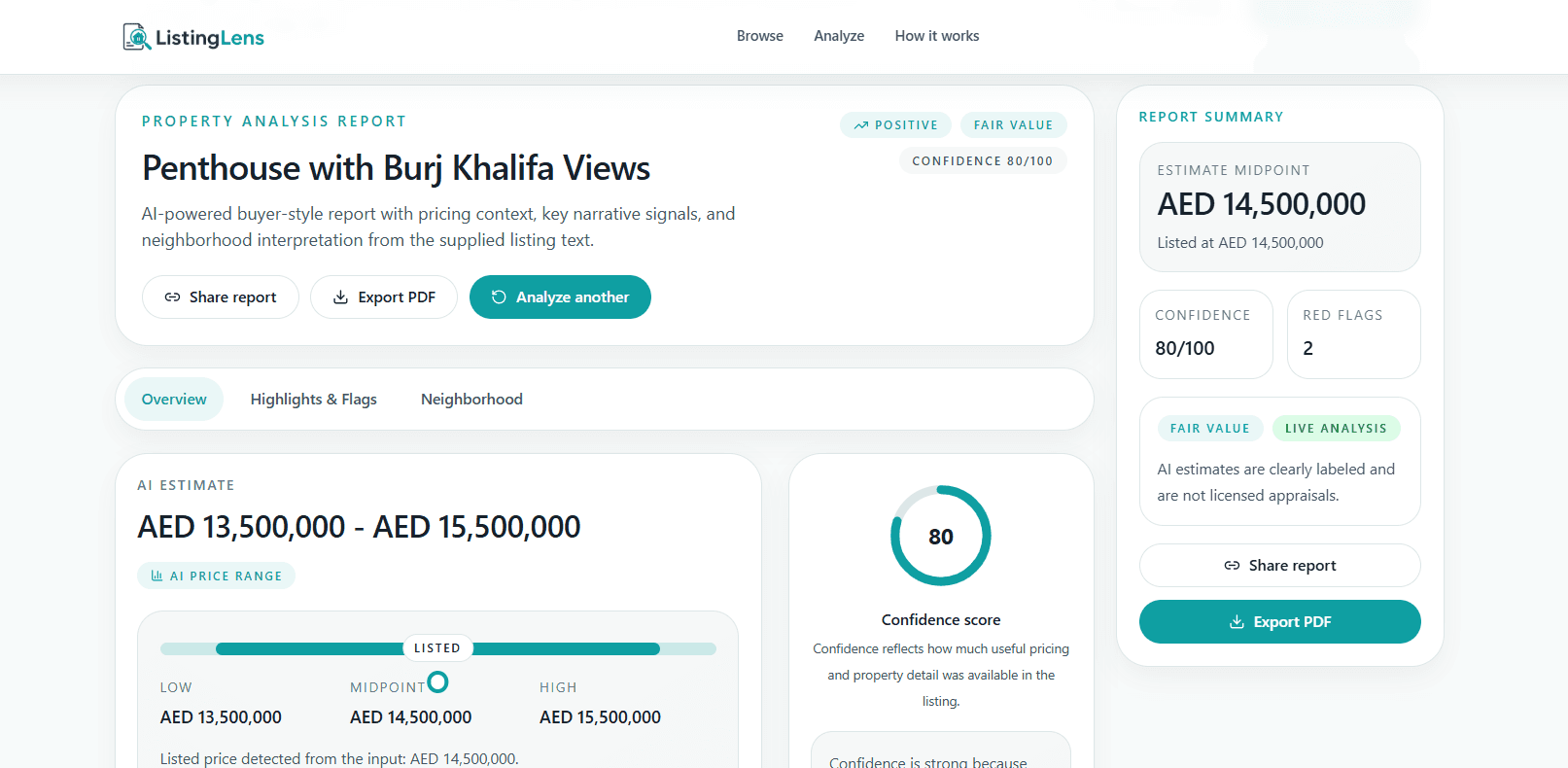Switch to the Neighborhood tab
This screenshot has height=768, width=1568.
pyautogui.click(x=471, y=400)
